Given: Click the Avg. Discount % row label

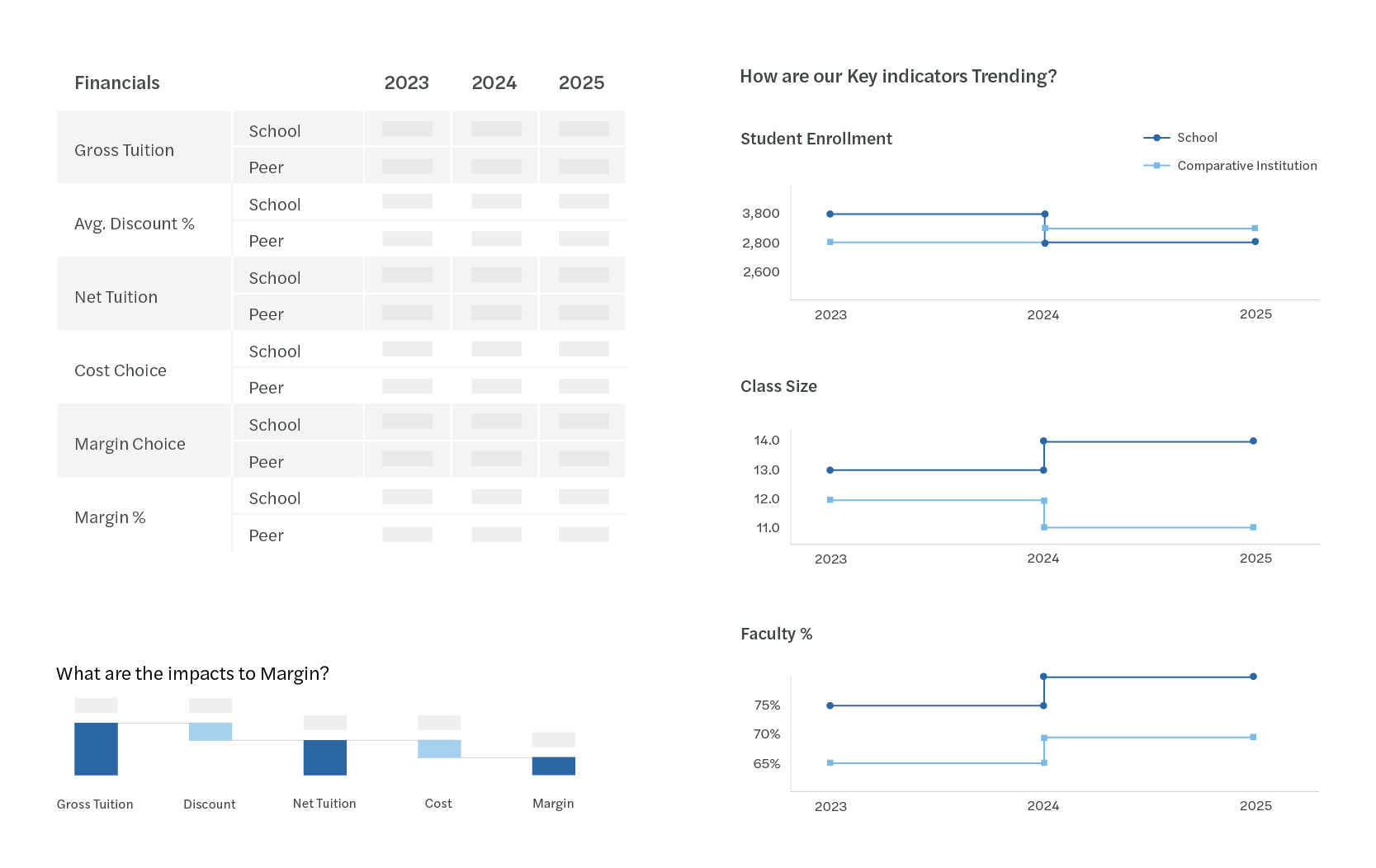Looking at the screenshot, I should (x=134, y=223).
